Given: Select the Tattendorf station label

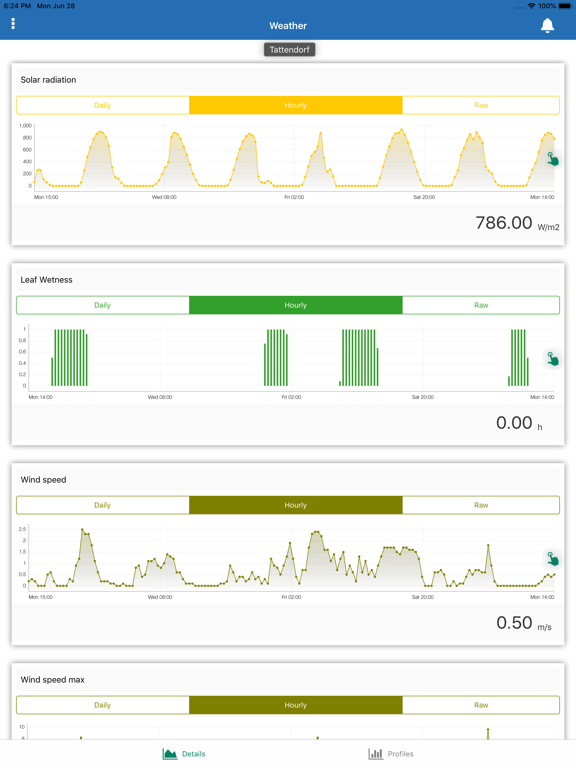Looking at the screenshot, I should tap(289, 49).
